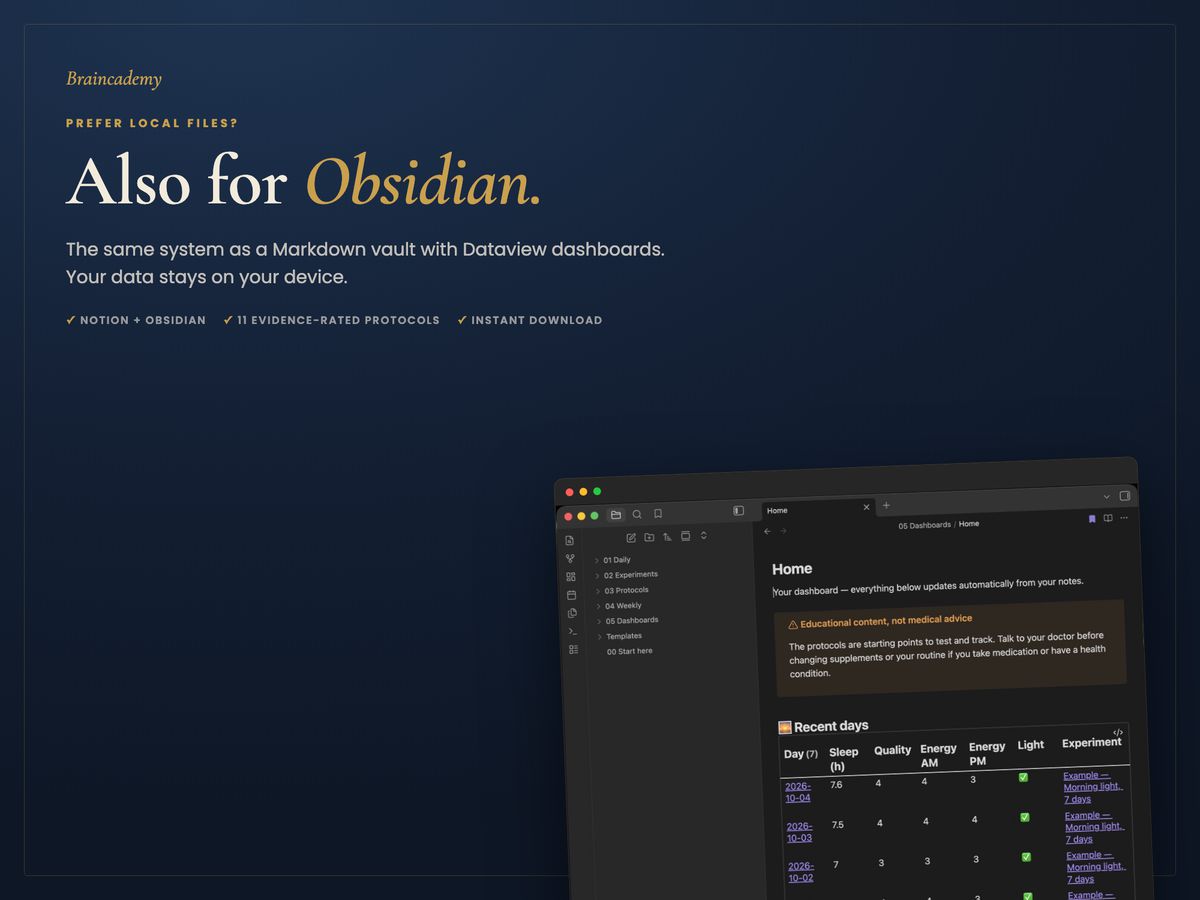1200x900 pixels.
Task: Open the 2026-10-04 daily note link
Action: click(798, 792)
